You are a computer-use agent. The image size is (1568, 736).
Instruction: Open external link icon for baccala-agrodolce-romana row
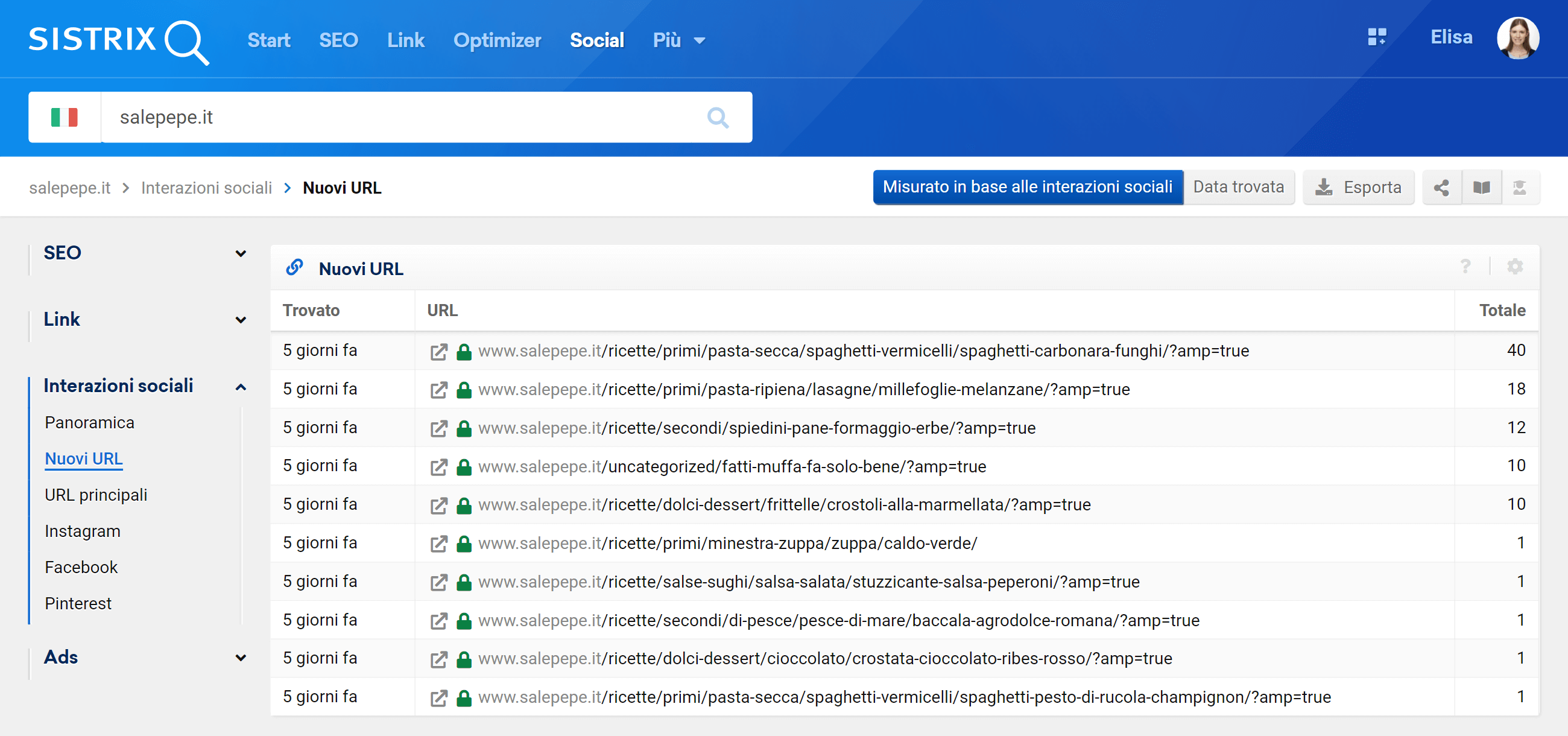(x=438, y=621)
